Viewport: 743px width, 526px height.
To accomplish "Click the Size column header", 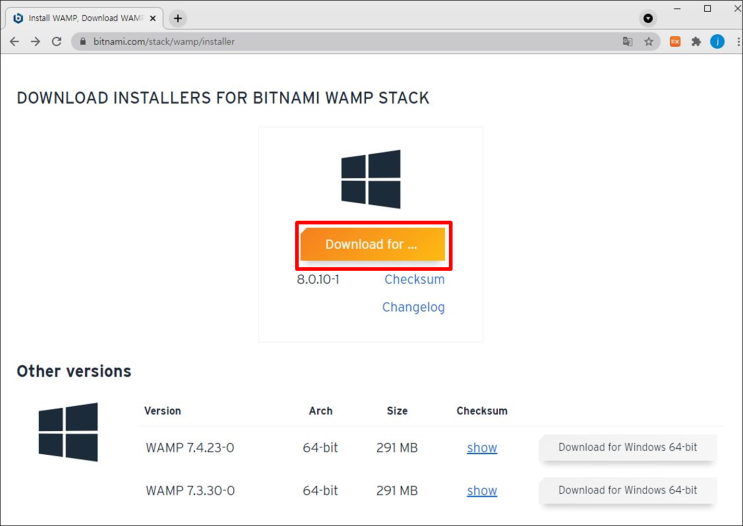I will tap(397, 411).
